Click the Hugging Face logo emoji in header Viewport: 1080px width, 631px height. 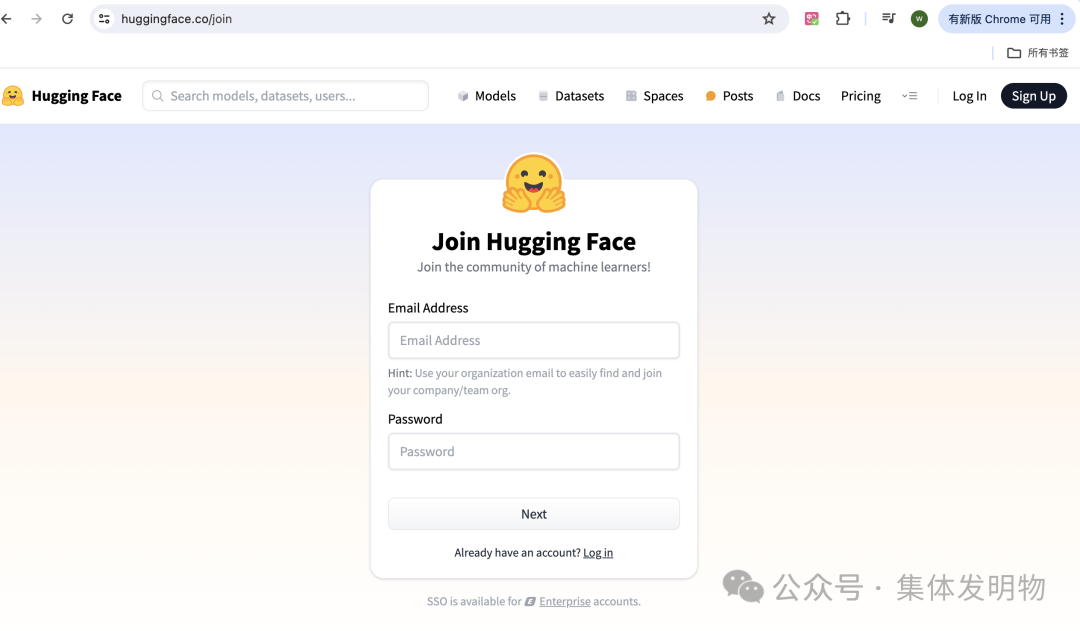[12, 96]
